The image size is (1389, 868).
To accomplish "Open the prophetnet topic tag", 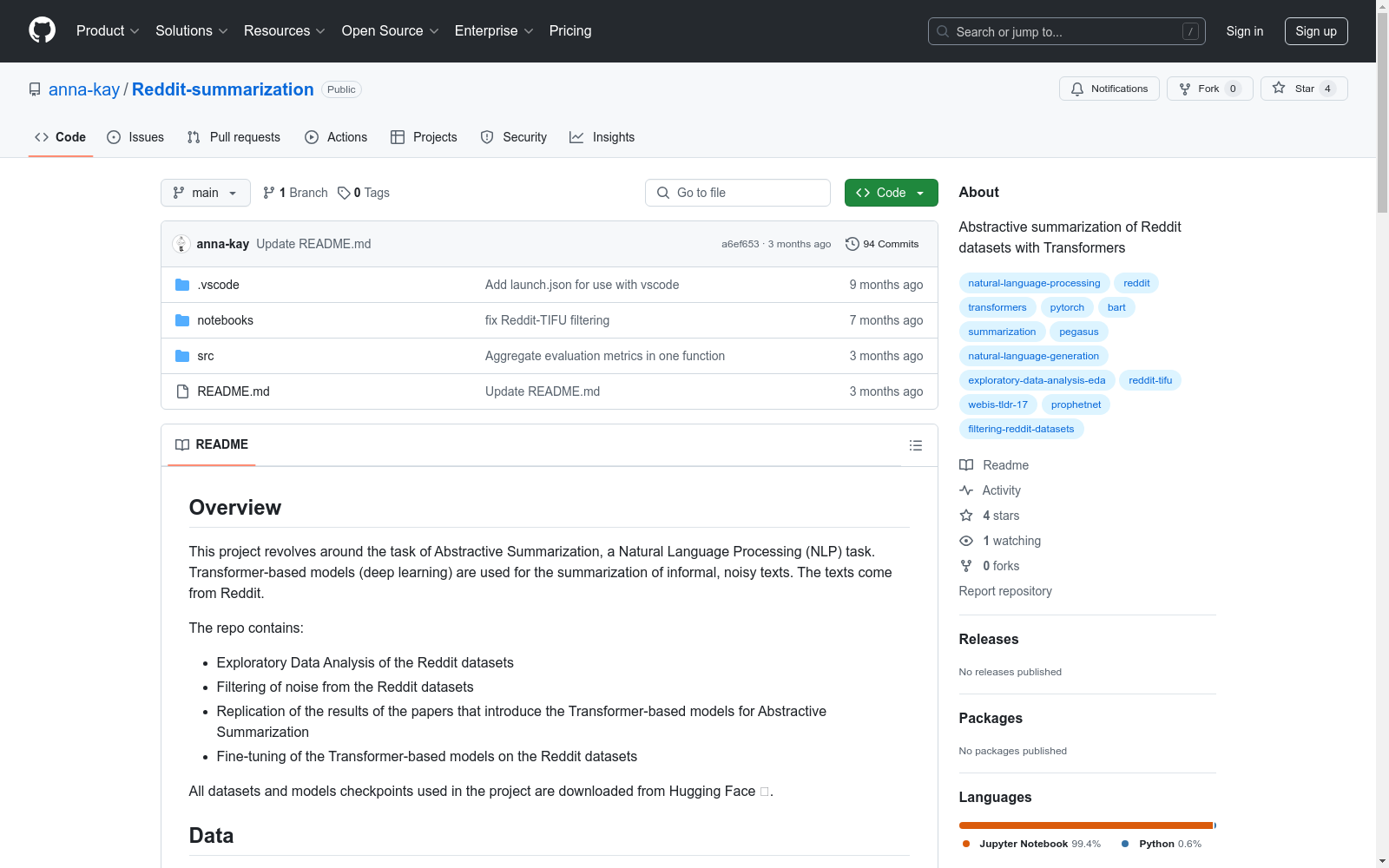I will tap(1076, 404).
